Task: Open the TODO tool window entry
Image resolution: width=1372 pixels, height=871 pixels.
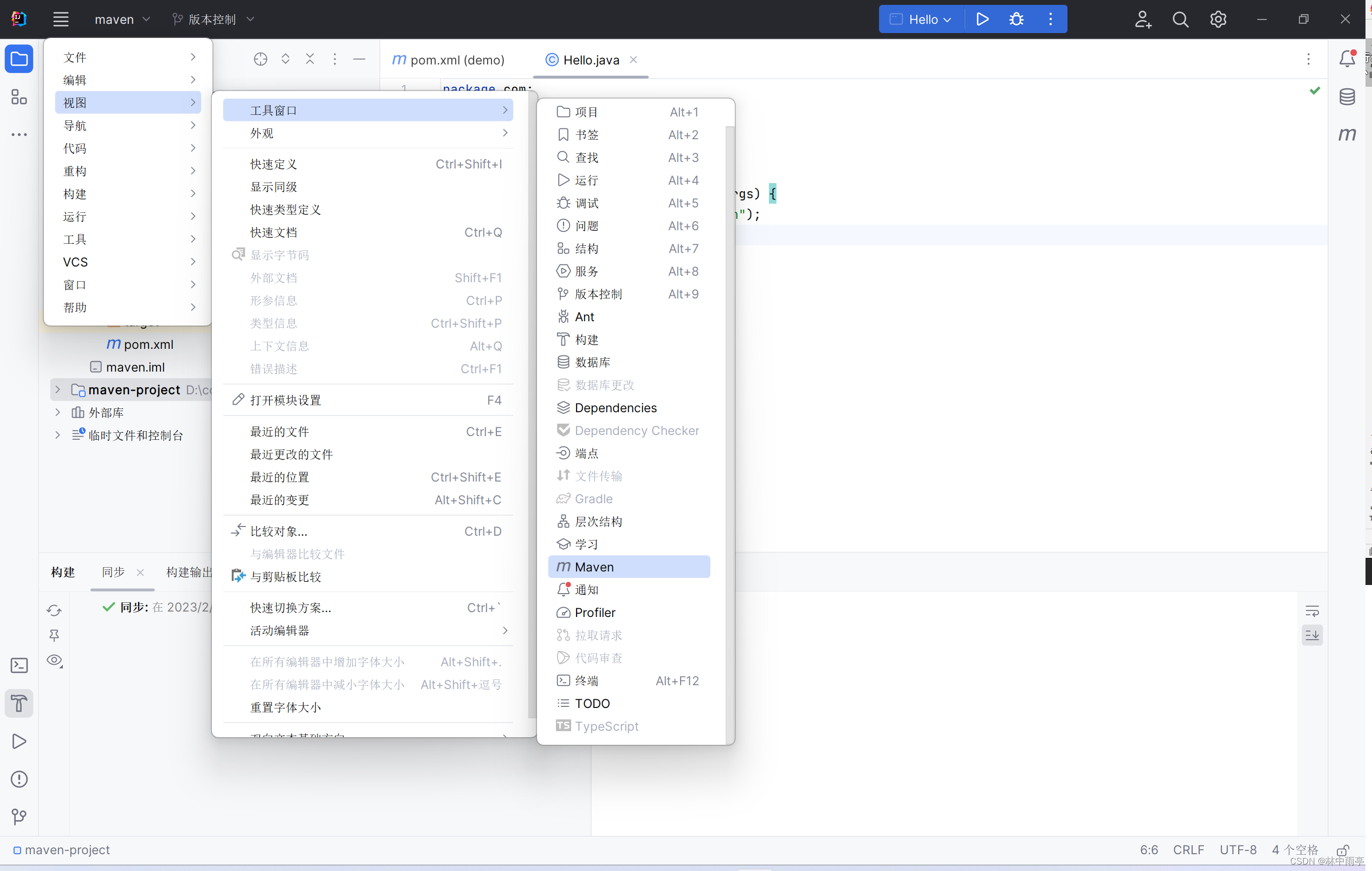Action: (629, 704)
